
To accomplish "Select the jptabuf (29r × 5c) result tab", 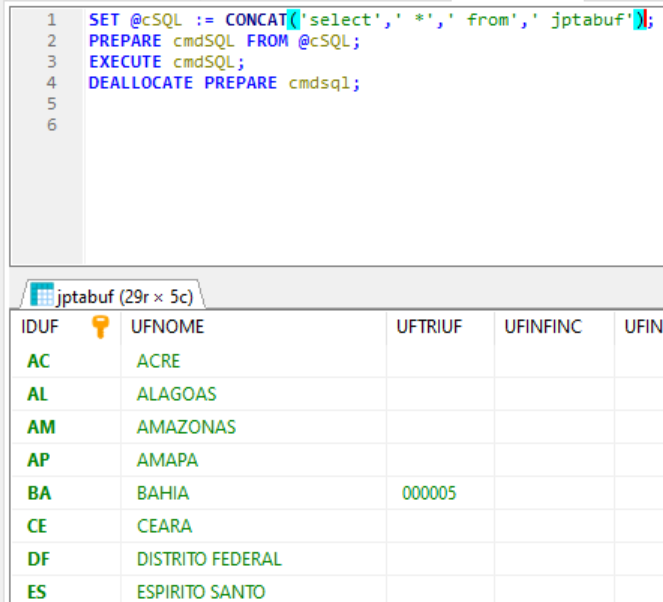I will (x=125, y=296).
